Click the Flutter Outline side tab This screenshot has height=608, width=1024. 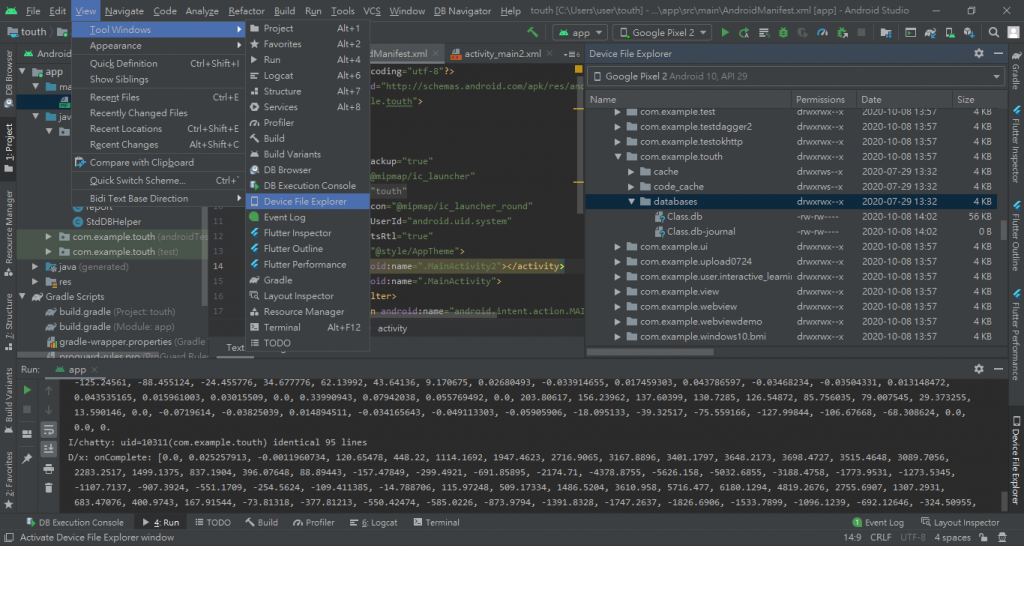click(1016, 236)
